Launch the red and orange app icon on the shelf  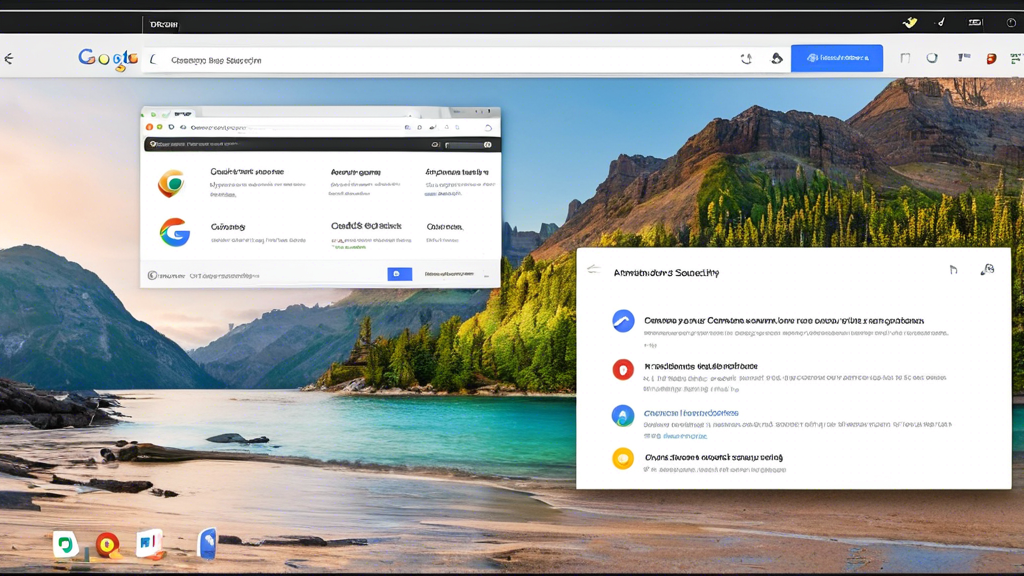[x=107, y=544]
